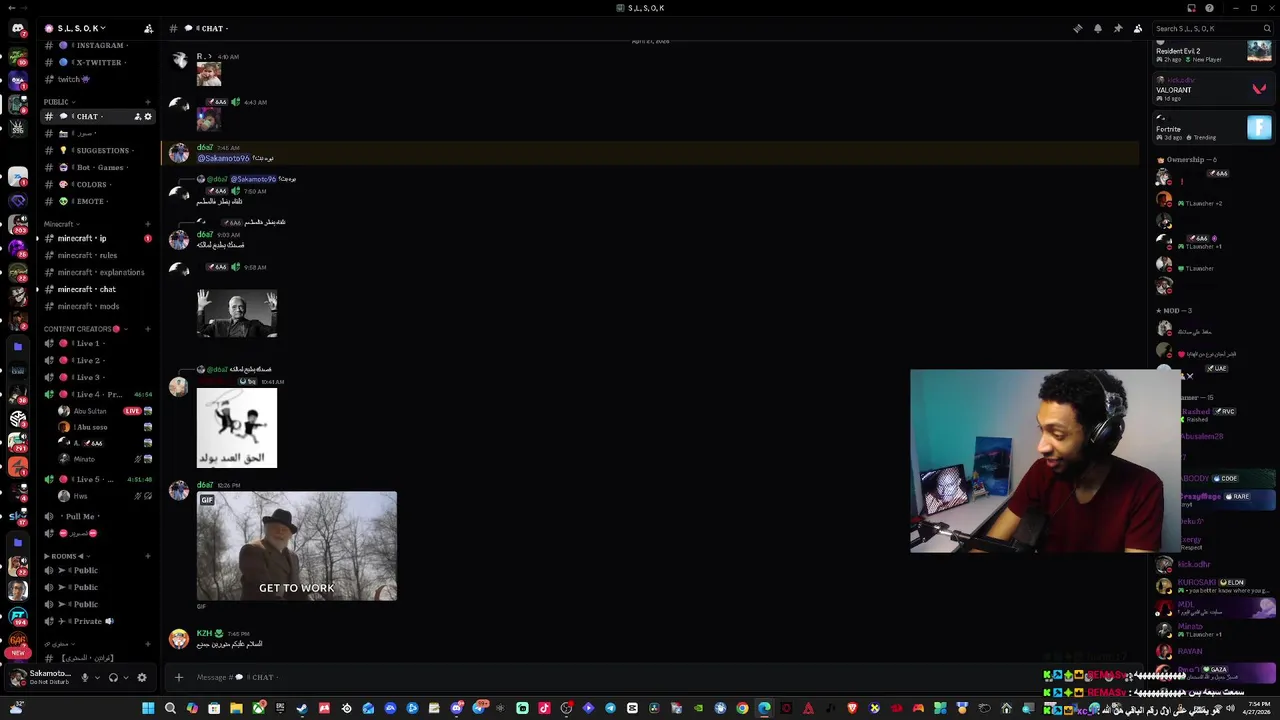Click the attach plus button in message bar
The height and width of the screenshot is (720, 1280).
179,677
